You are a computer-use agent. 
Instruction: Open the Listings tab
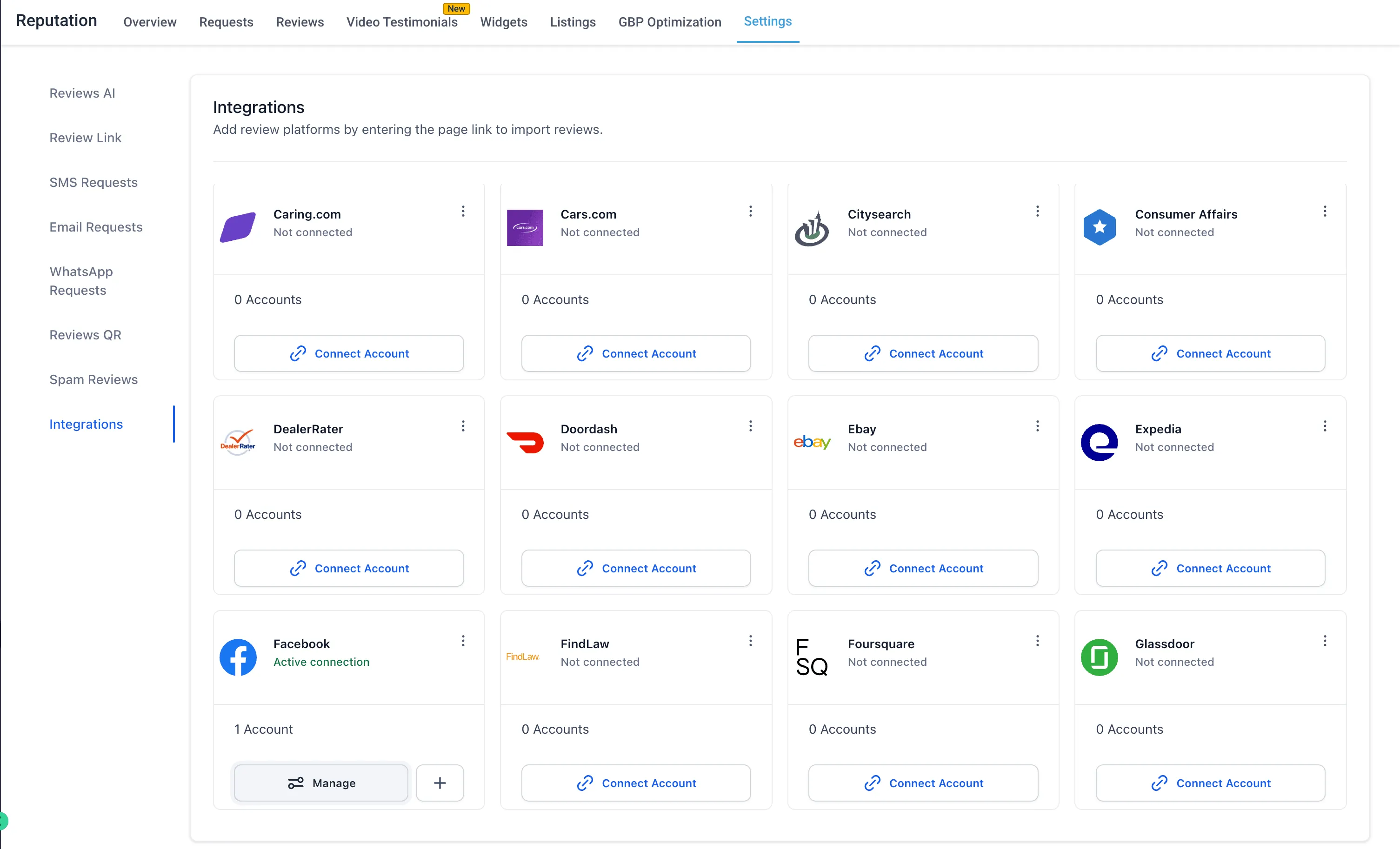(572, 21)
